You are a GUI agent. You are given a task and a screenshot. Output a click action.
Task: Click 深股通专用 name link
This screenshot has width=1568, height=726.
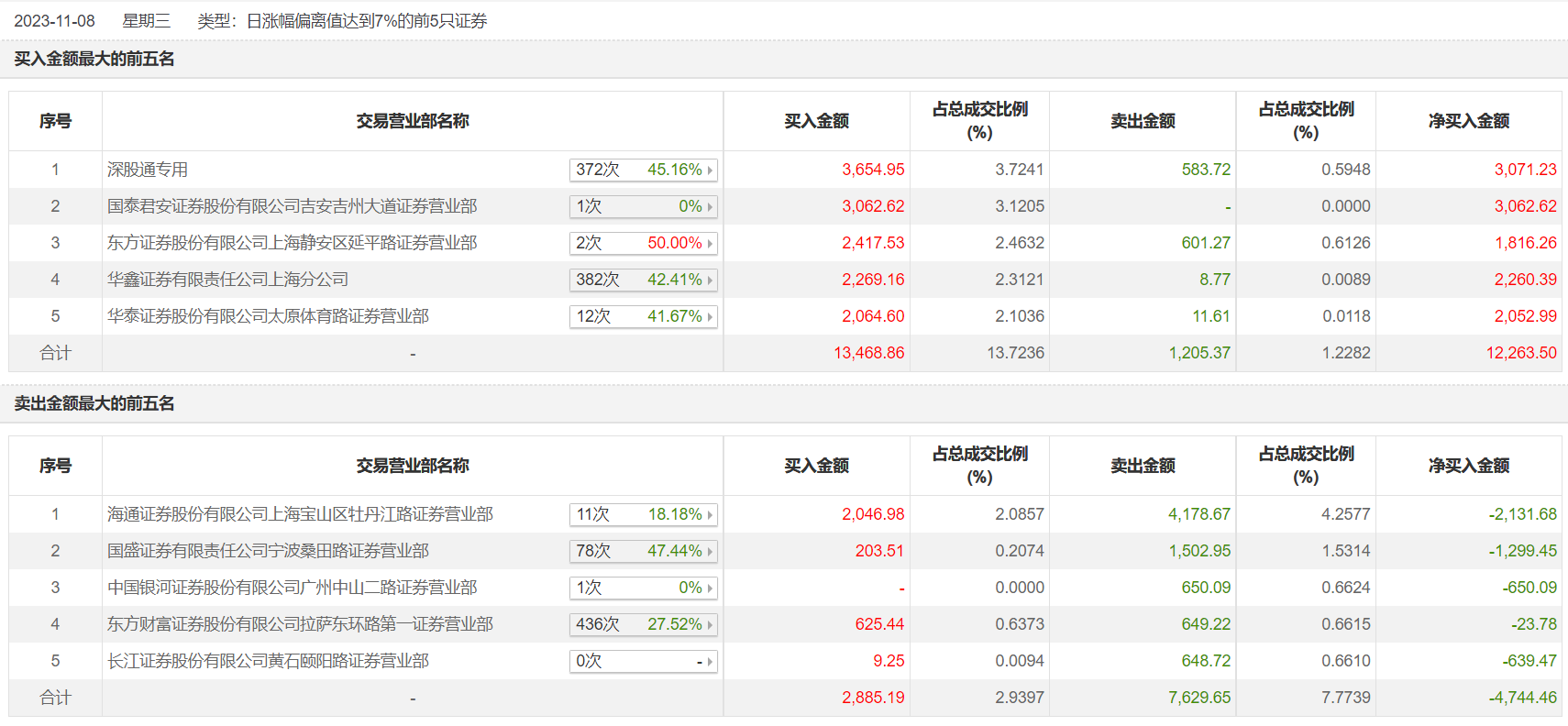tap(148, 170)
